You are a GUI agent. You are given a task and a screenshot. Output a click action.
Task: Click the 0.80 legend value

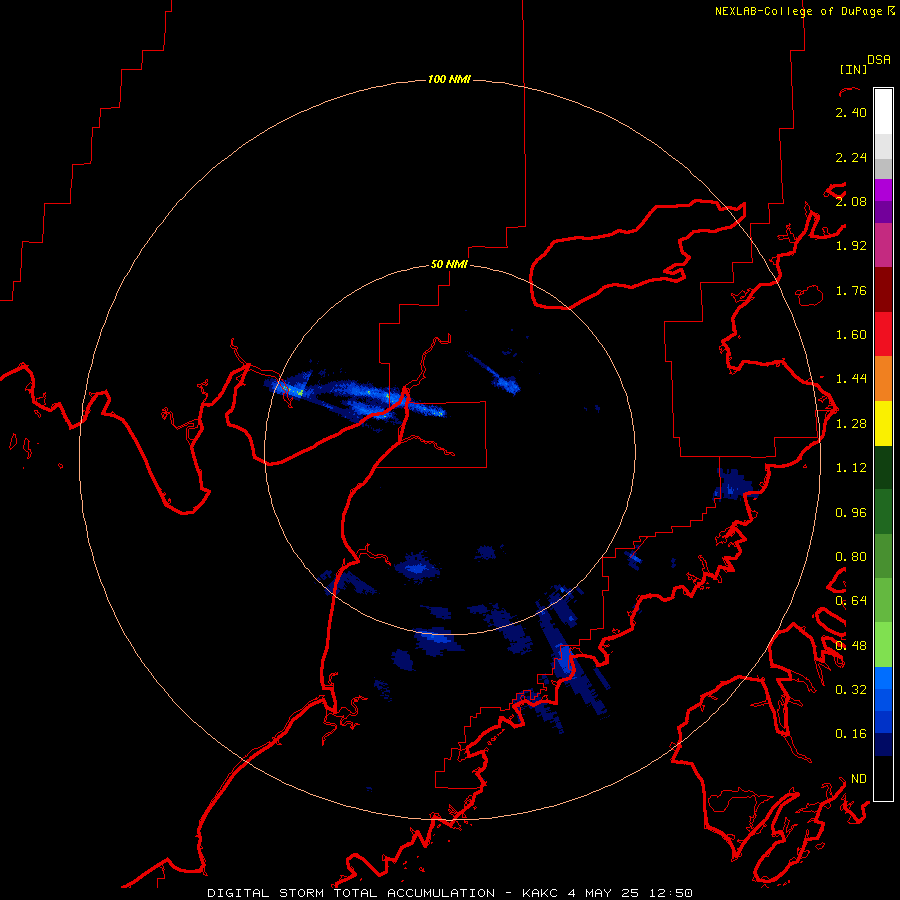[851, 557]
